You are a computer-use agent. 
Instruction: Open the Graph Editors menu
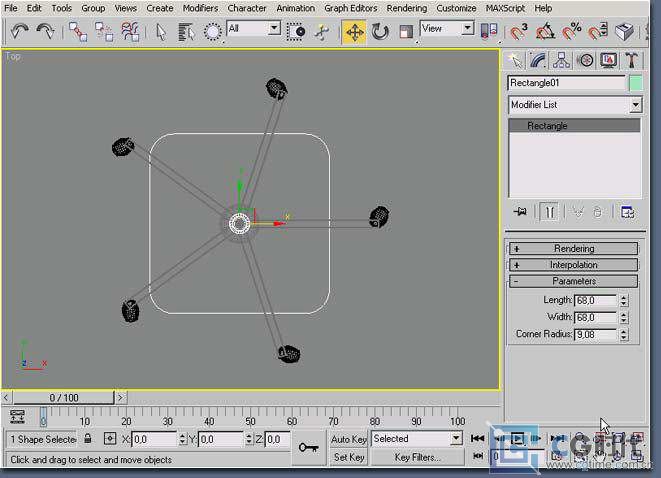tap(350, 8)
